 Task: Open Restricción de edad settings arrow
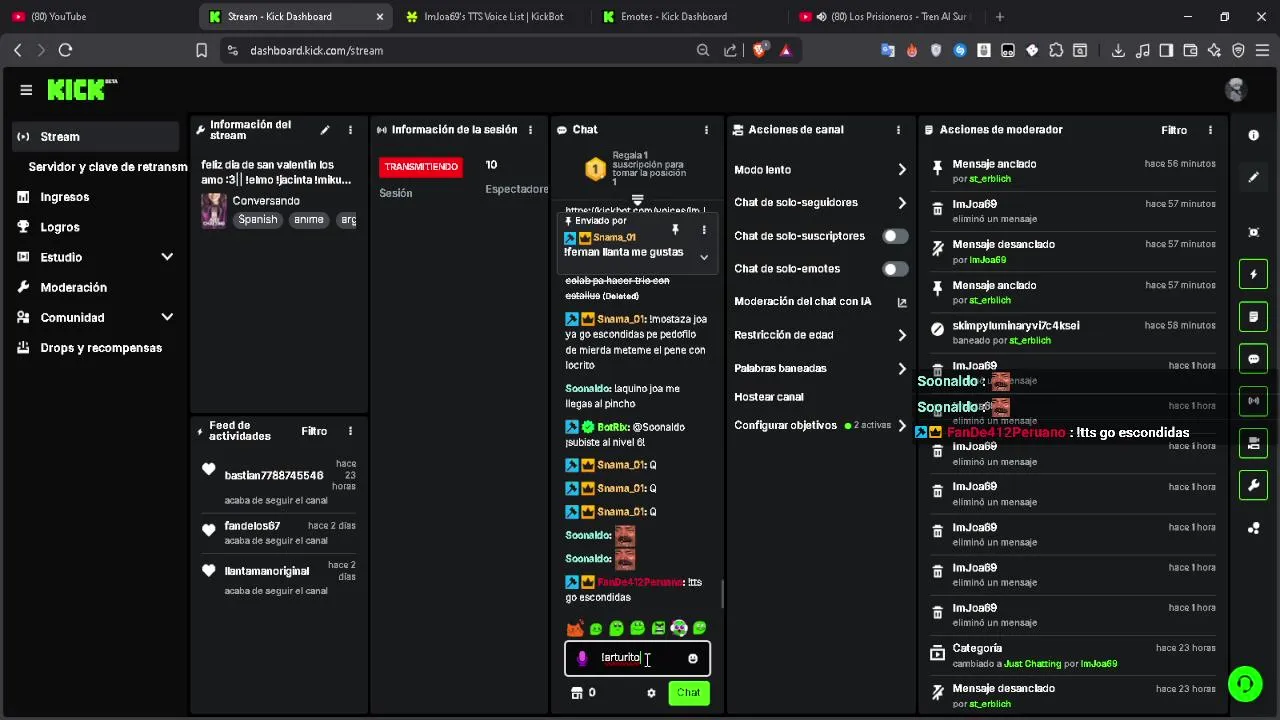click(901, 335)
